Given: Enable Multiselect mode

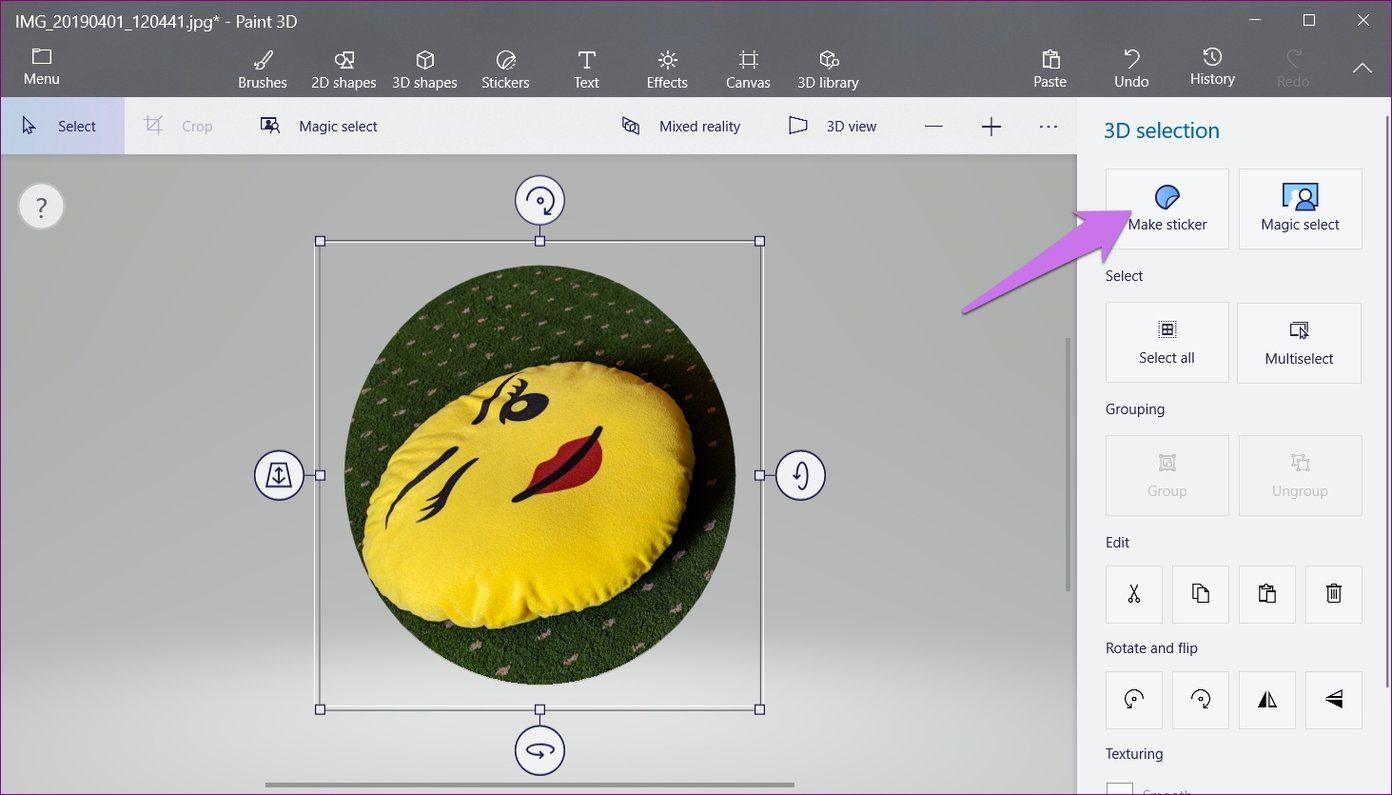Looking at the screenshot, I should [1299, 343].
